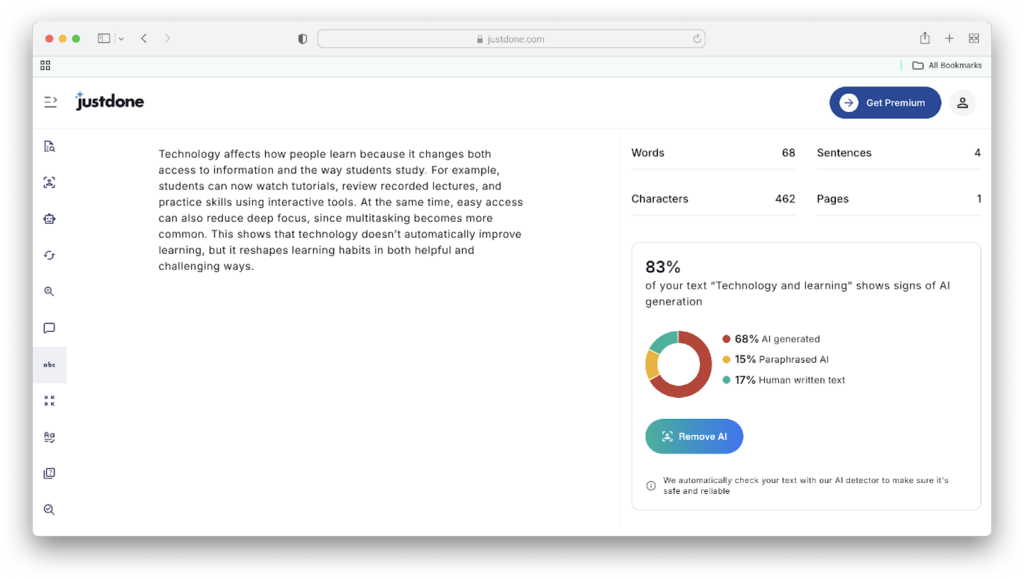This screenshot has width=1024, height=579.
Task: Open the chat bubble sidebar icon
Action: coord(49,328)
